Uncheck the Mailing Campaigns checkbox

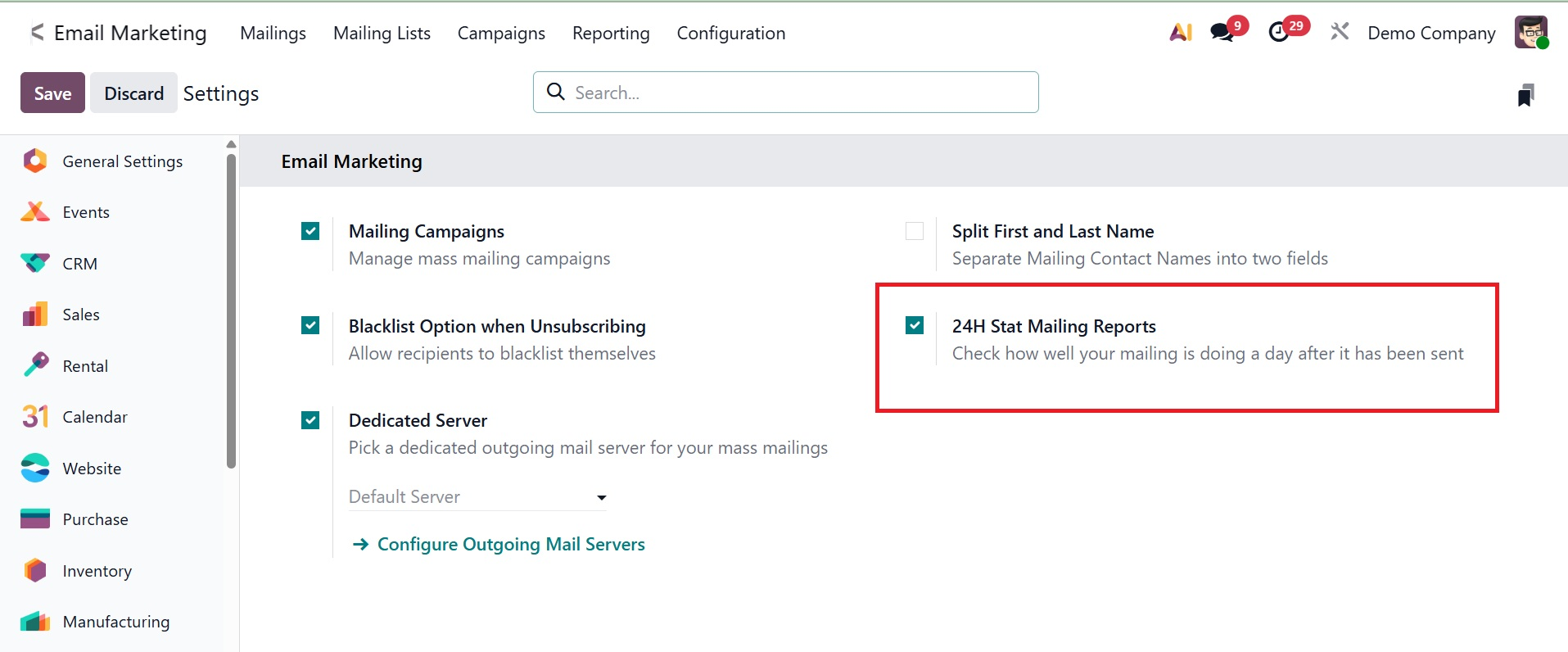[310, 232]
